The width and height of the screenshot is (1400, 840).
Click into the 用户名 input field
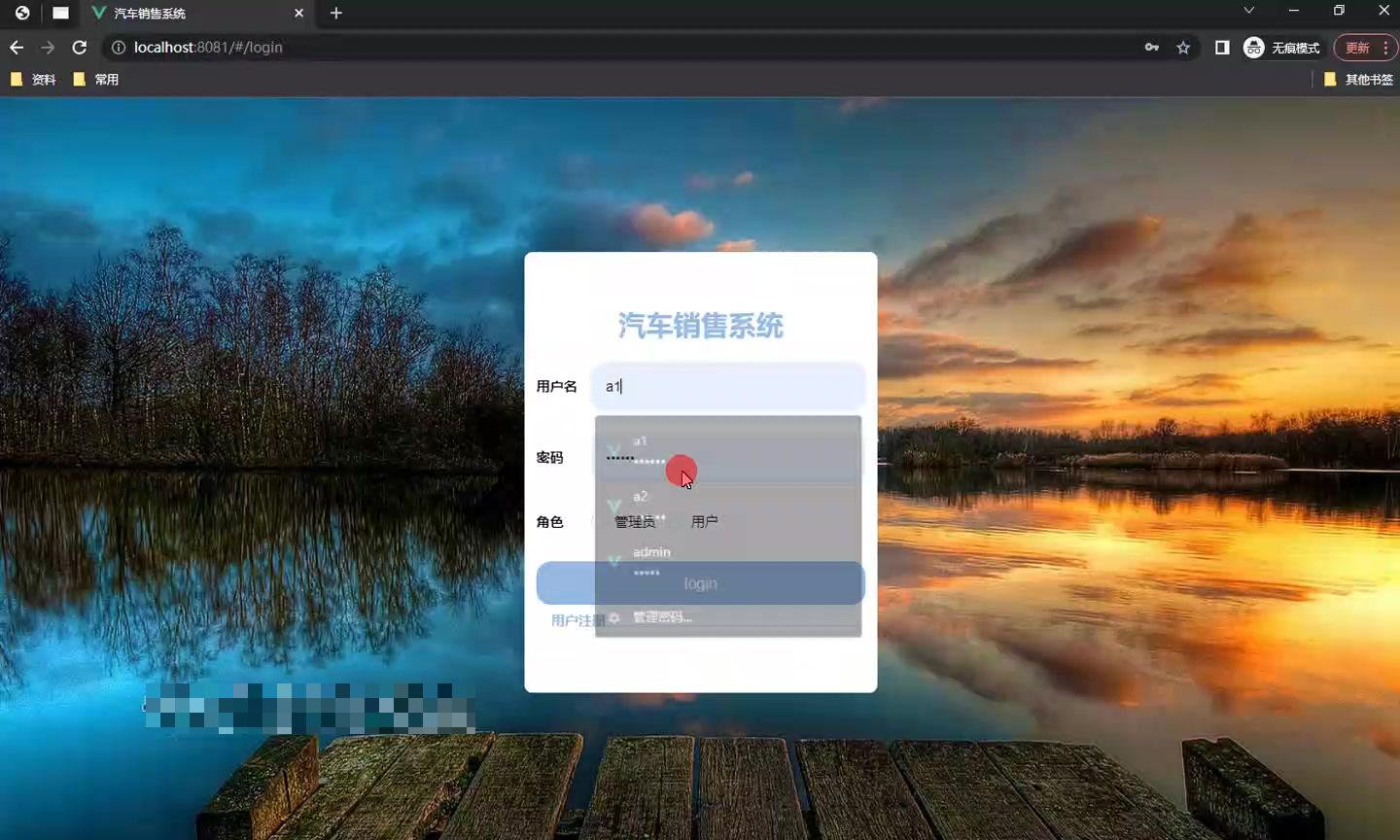(728, 387)
